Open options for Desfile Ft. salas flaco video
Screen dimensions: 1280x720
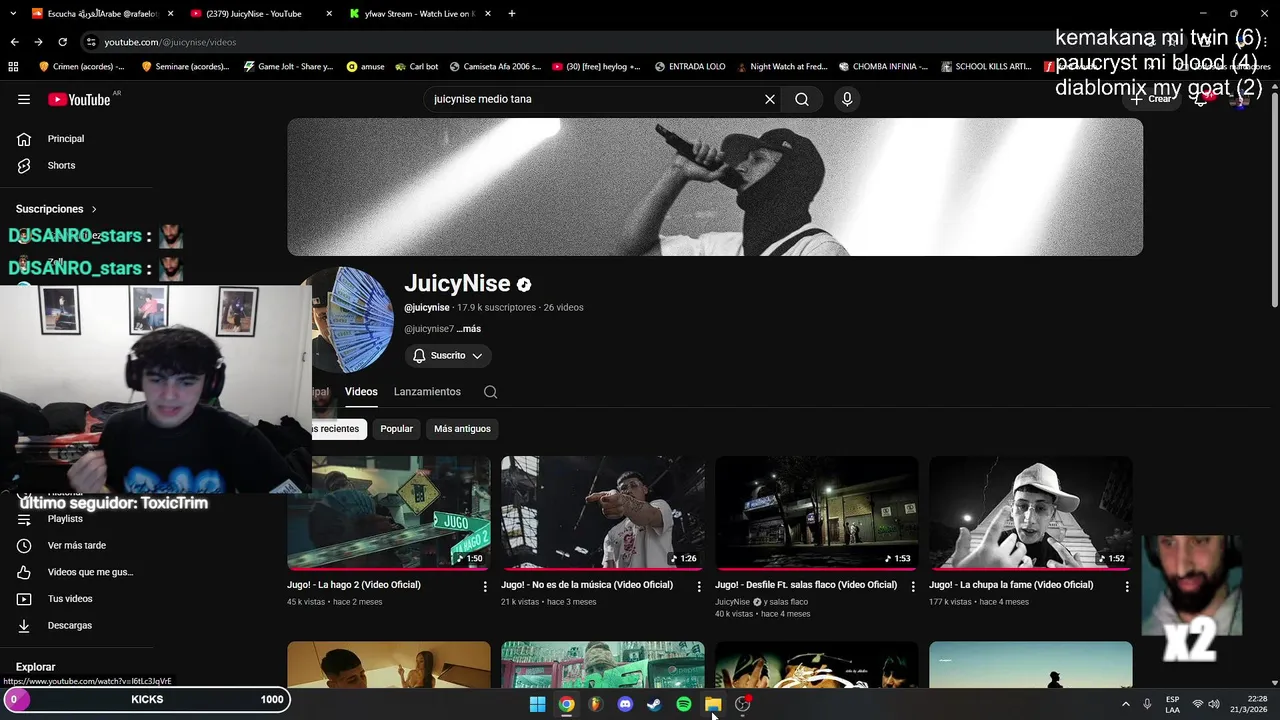[913, 587]
